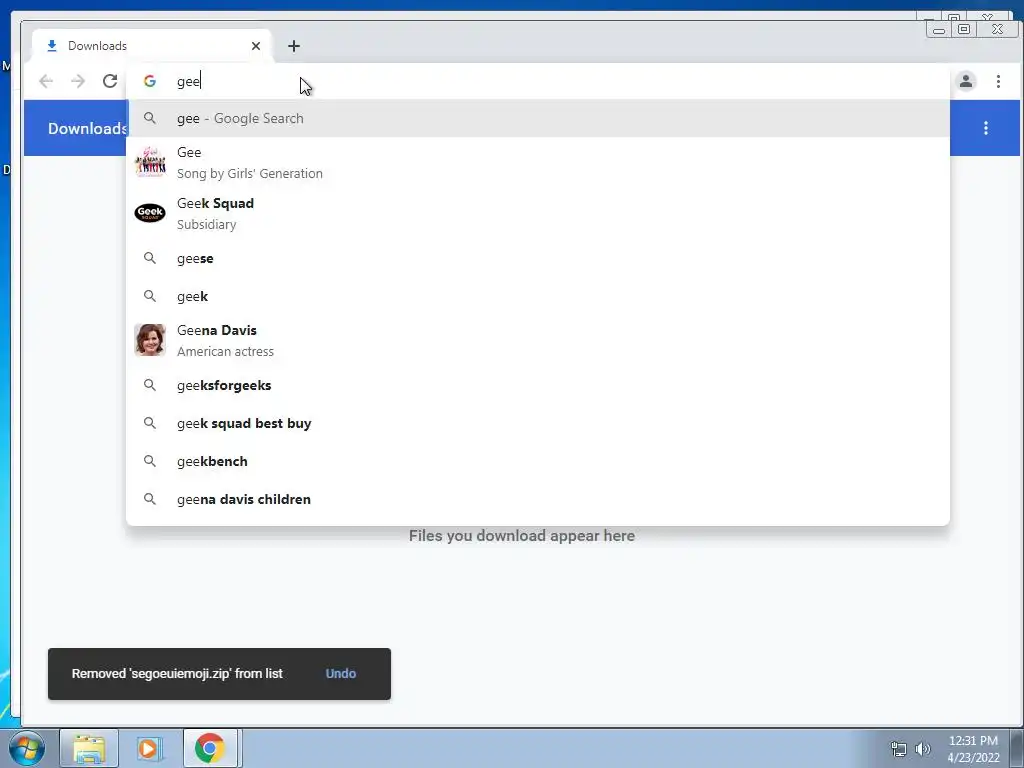The height and width of the screenshot is (768, 1024).
Task: Choose 'geeksforgeeks' suggestion
Action: (537, 385)
